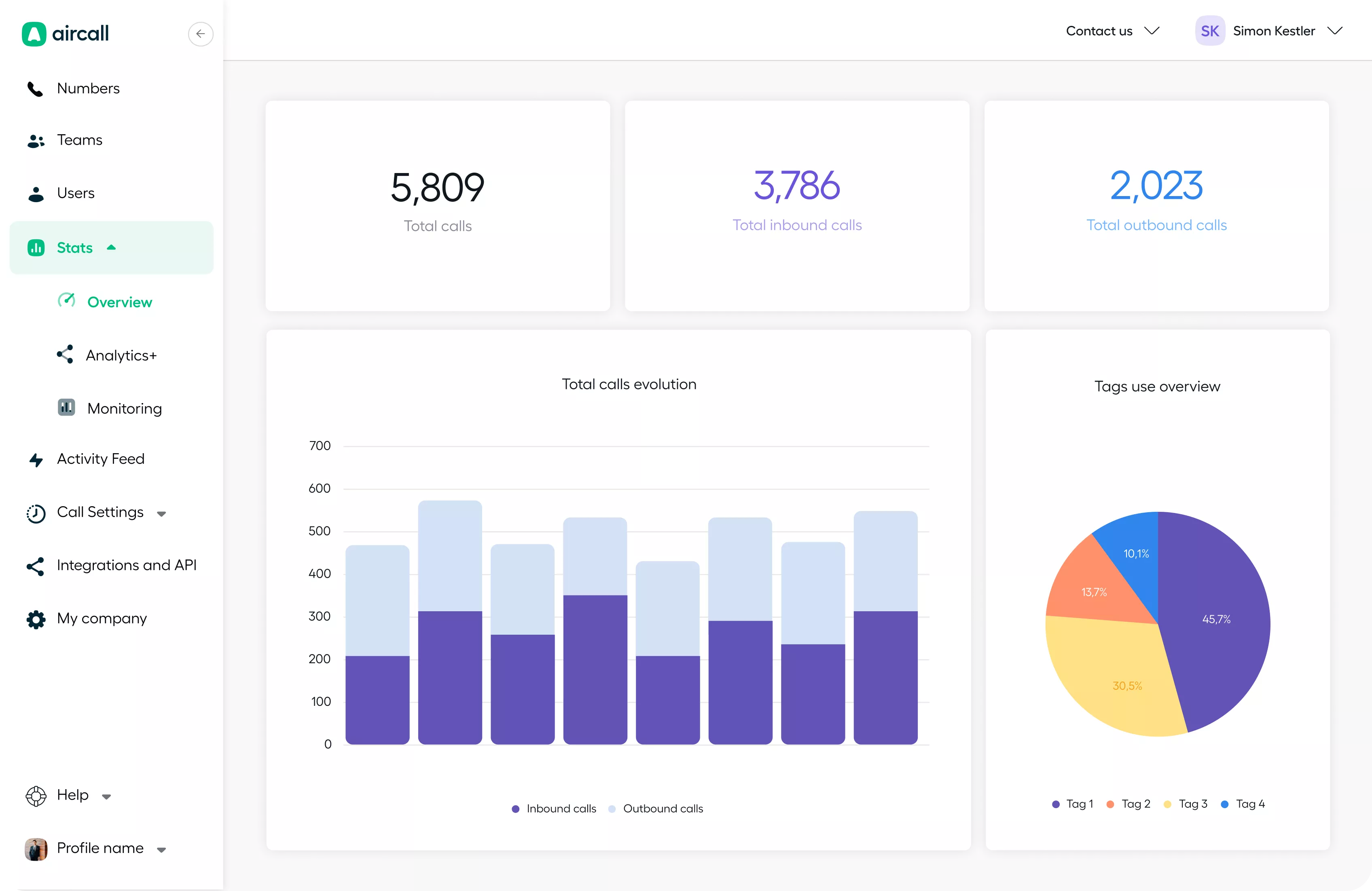The height and width of the screenshot is (891, 1372).
Task: Toggle Inbound calls series in chart legend
Action: pos(554,808)
